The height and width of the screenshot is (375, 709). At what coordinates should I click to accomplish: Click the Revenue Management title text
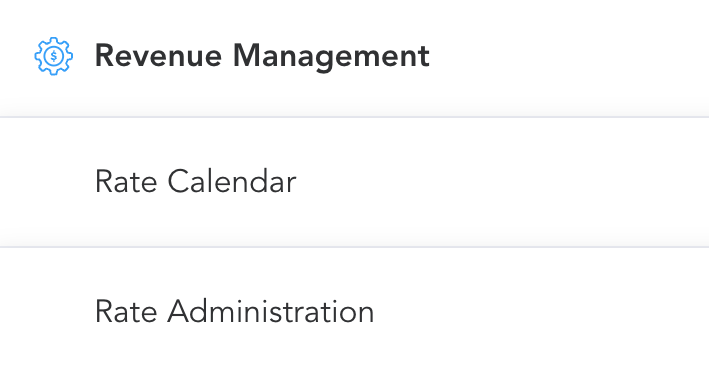click(x=262, y=57)
